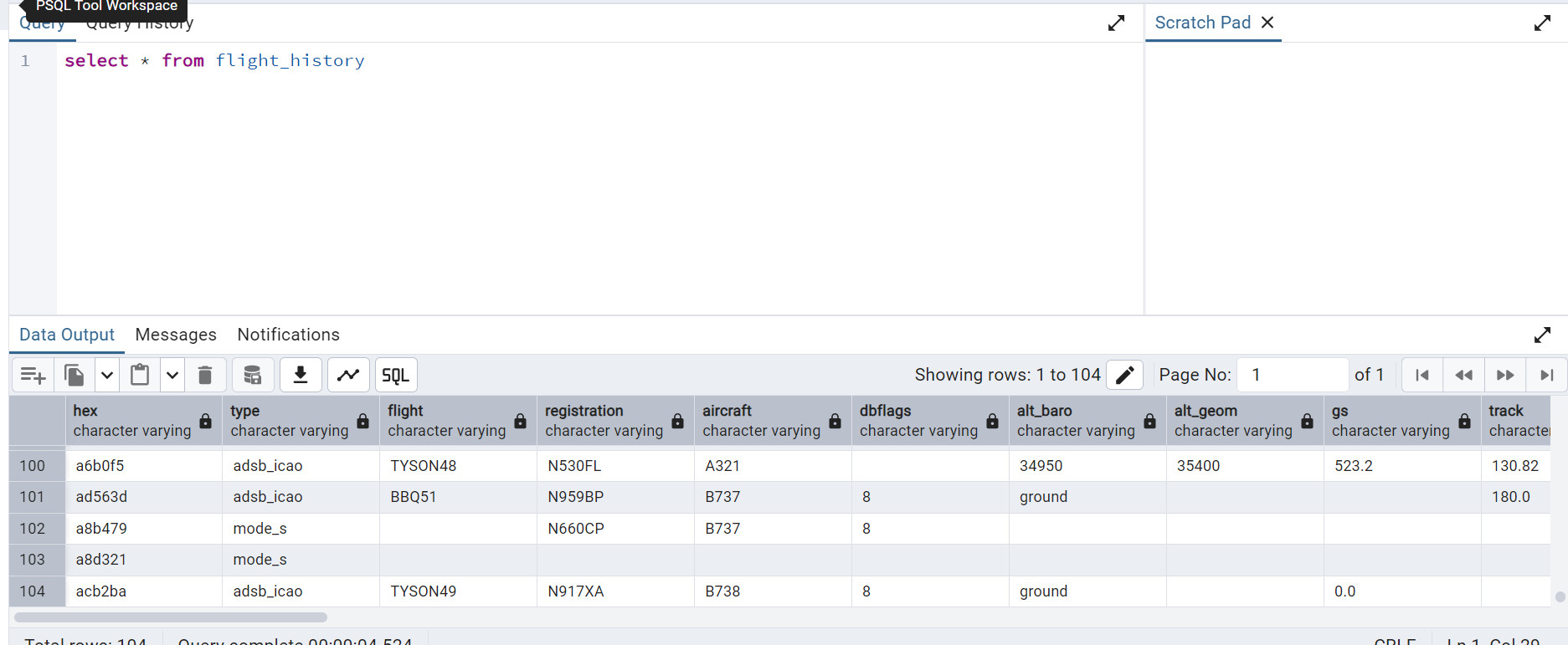1568x645 pixels.
Task: Click lock icon on gs column
Action: pos(1465,421)
